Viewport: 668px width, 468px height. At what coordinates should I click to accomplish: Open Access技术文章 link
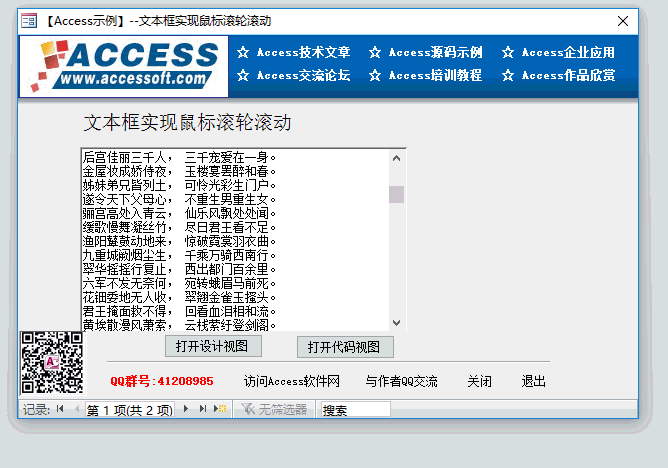point(303,52)
